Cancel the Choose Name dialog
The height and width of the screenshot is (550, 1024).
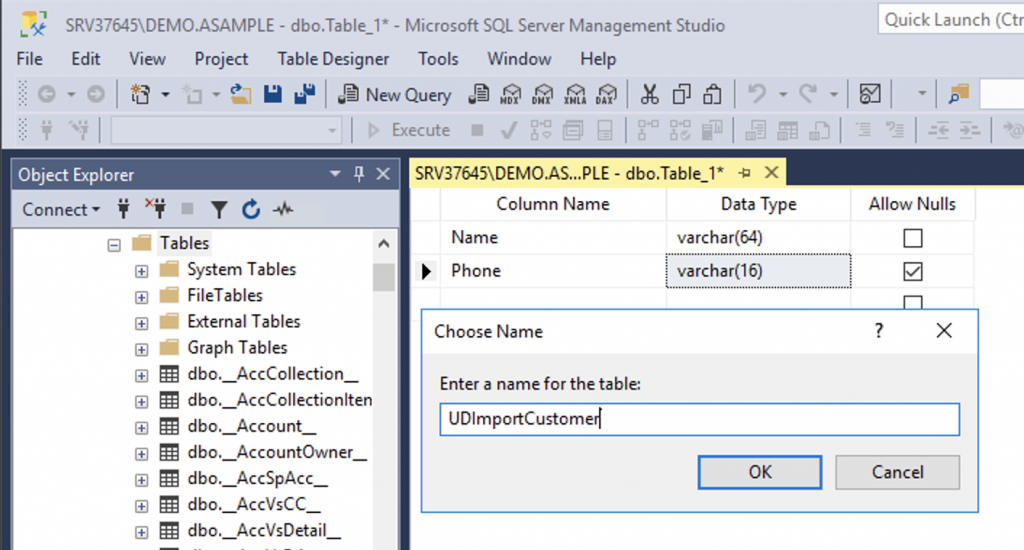pos(897,472)
